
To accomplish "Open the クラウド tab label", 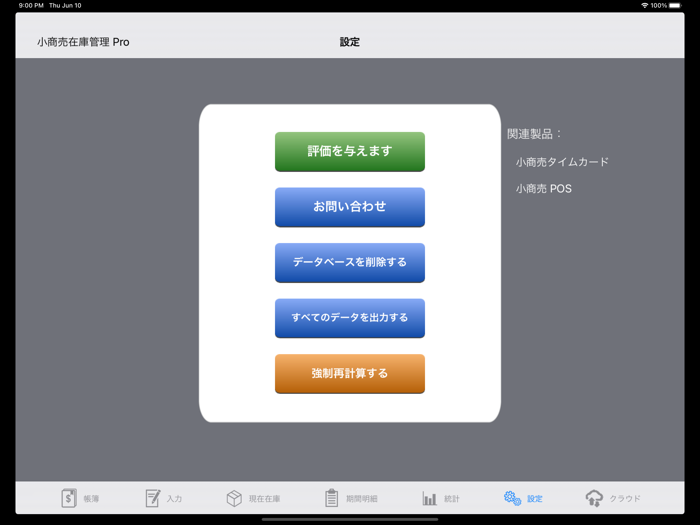I will tap(625, 499).
